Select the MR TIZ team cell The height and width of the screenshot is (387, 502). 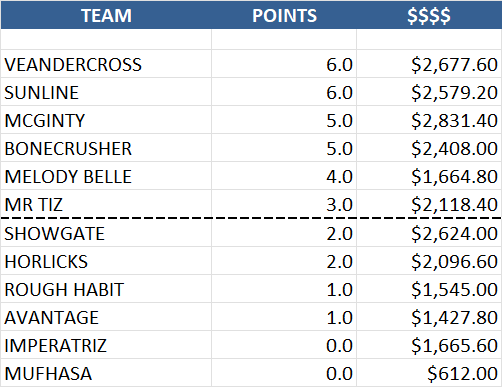coord(106,204)
